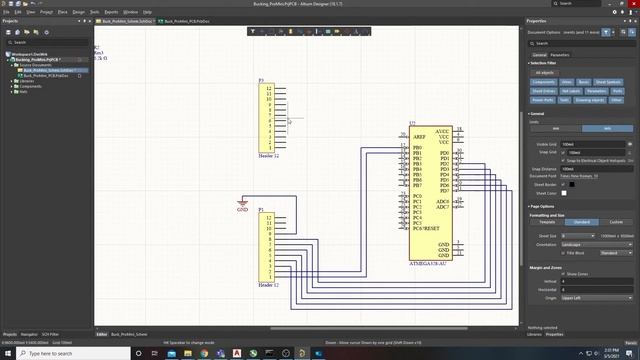The height and width of the screenshot is (360, 640).
Task: Switch to the Parameters tab in Properties
Action: pyautogui.click(x=560, y=55)
